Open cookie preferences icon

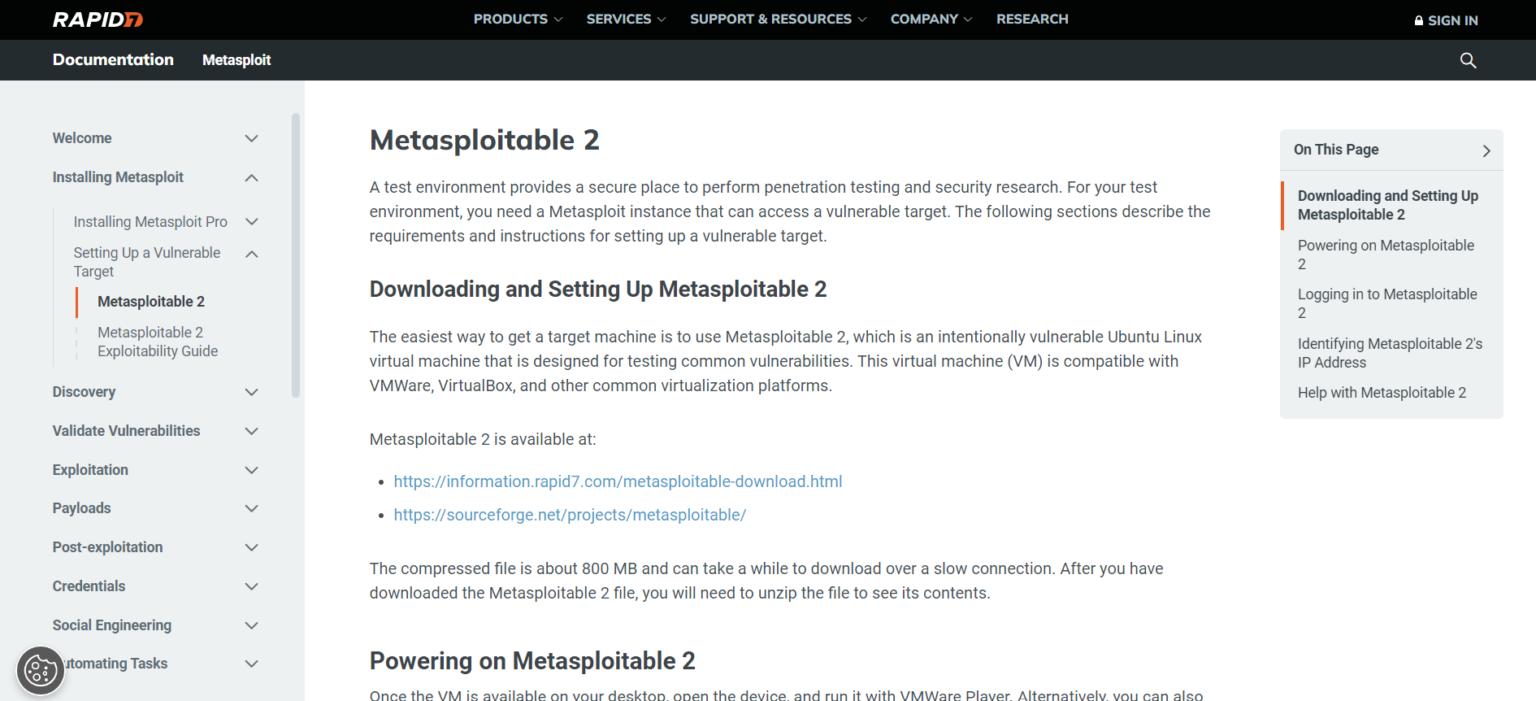point(40,670)
